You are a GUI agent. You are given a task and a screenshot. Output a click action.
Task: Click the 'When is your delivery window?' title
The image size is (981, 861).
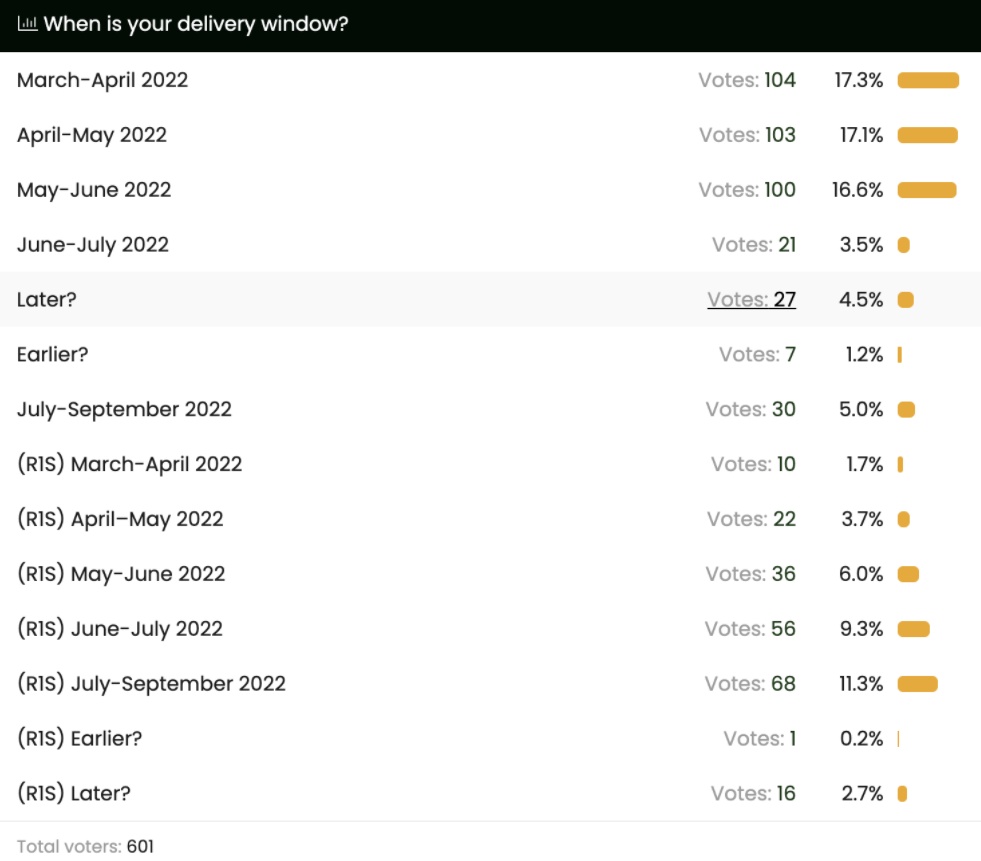point(196,24)
